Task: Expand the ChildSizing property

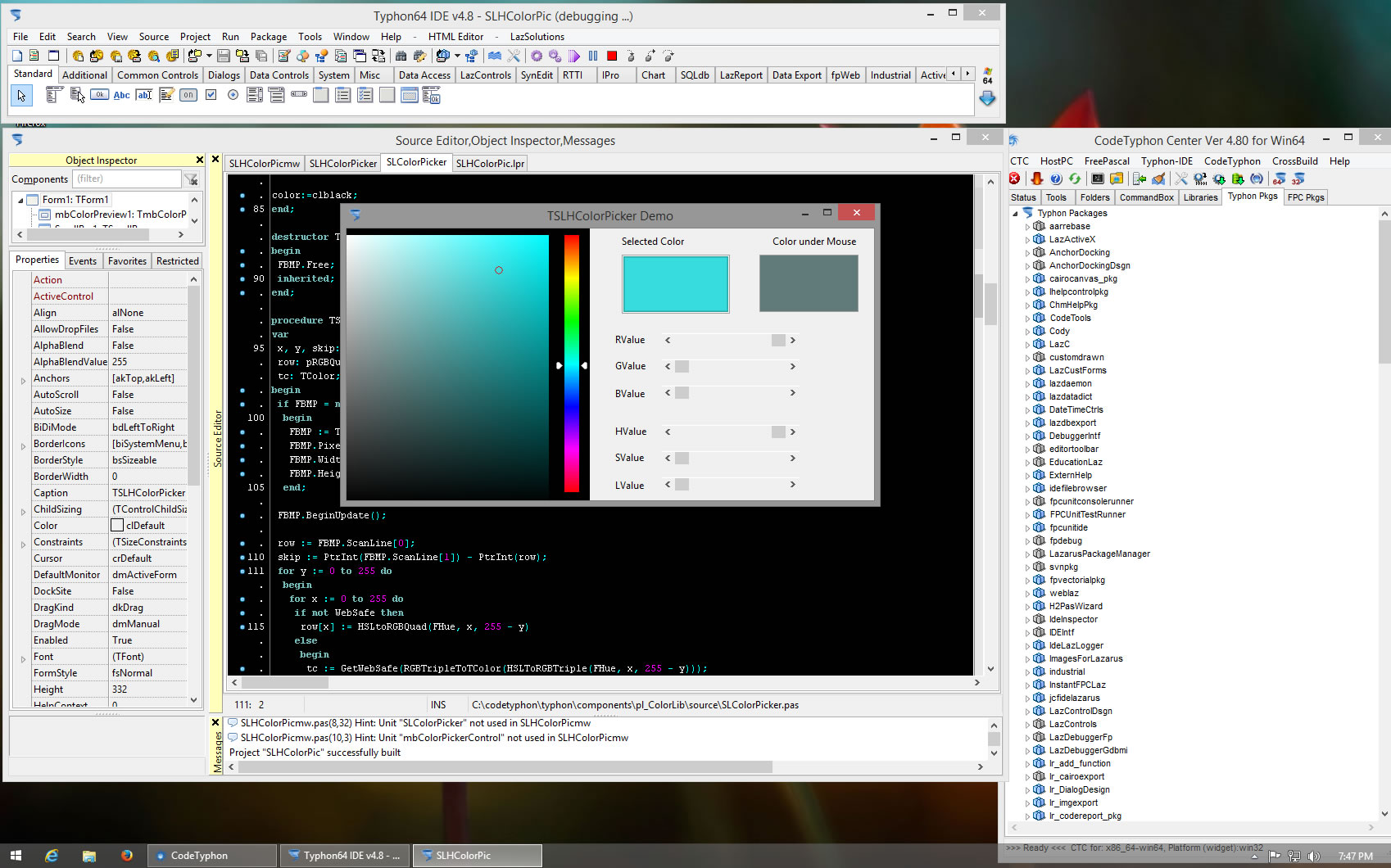Action: coord(23,511)
